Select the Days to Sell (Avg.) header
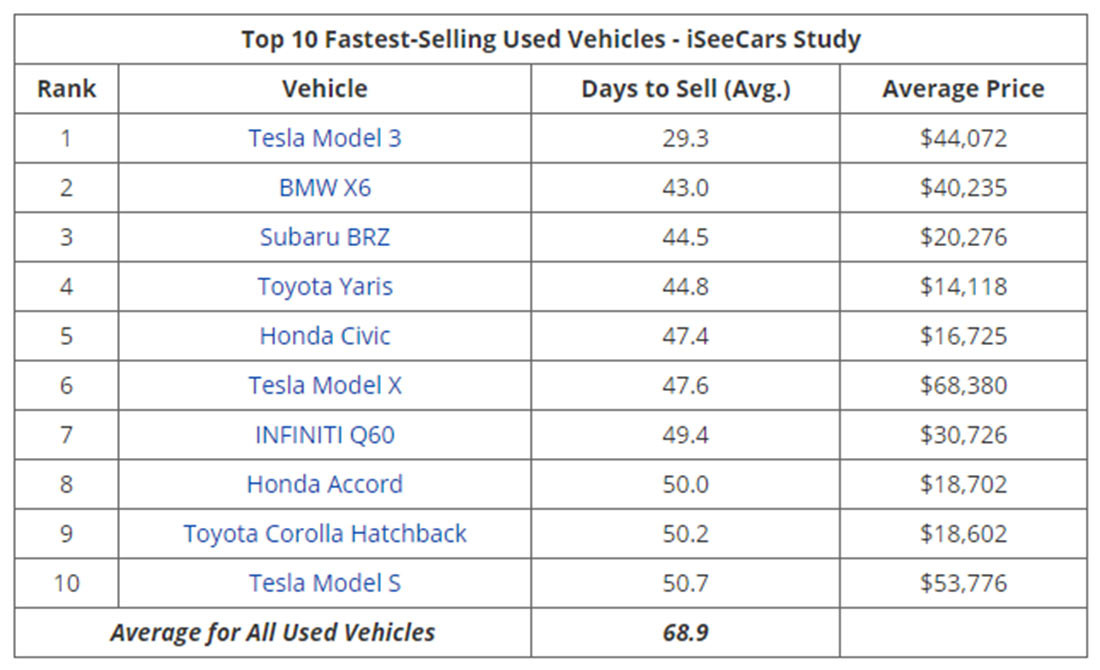Viewport: 1100px width, 670px height. pos(686,89)
